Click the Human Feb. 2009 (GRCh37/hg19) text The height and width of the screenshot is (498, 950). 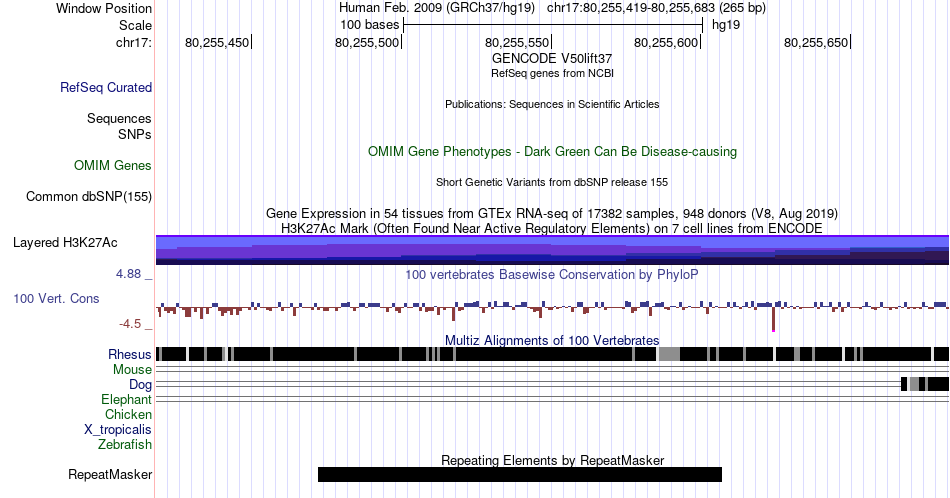coord(437,8)
